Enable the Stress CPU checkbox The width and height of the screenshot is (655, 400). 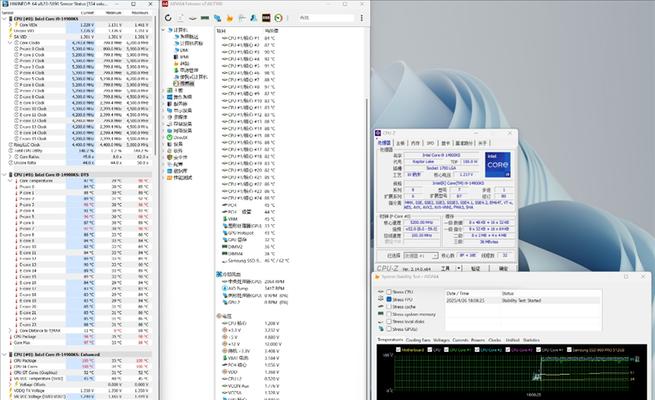tap(389, 292)
